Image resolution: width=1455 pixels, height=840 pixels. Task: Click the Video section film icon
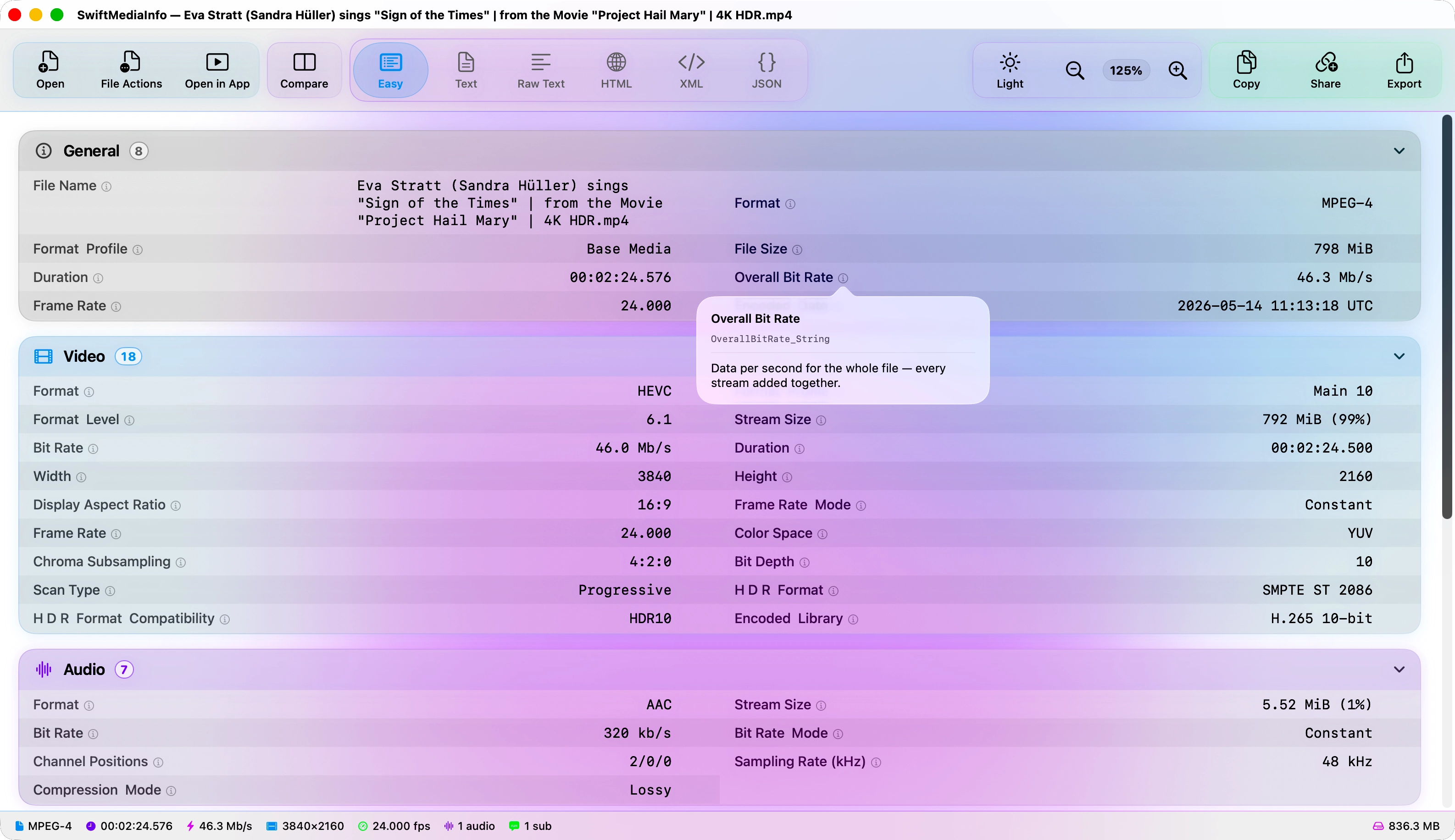click(x=43, y=356)
